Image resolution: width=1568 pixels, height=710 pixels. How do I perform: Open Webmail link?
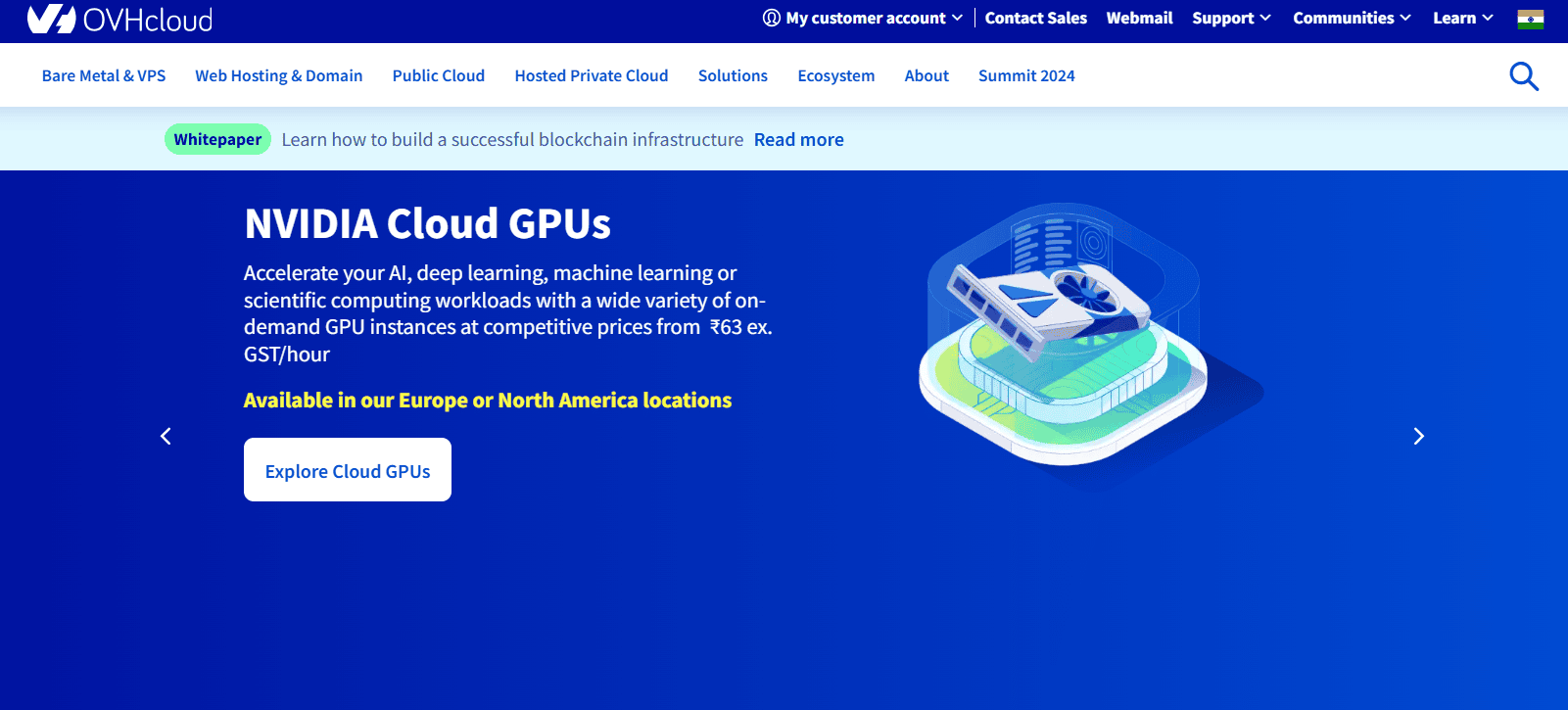(x=1139, y=18)
